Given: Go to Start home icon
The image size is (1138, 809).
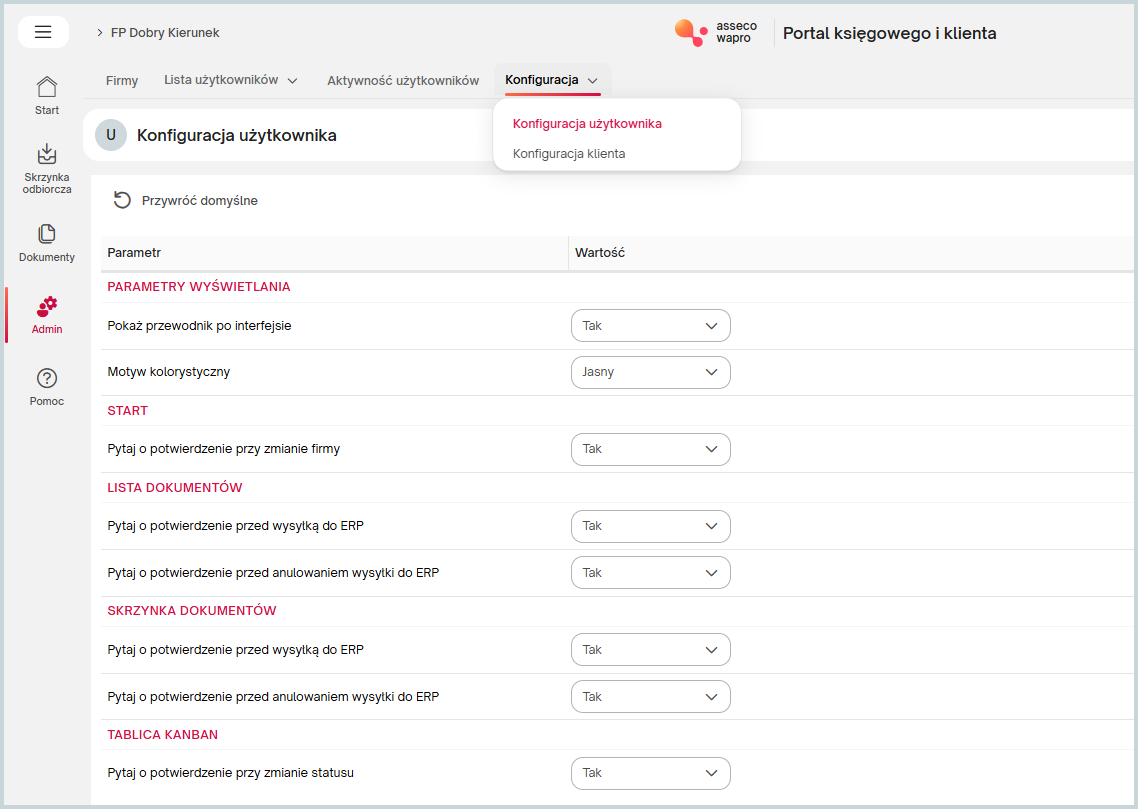Looking at the screenshot, I should pos(46,87).
